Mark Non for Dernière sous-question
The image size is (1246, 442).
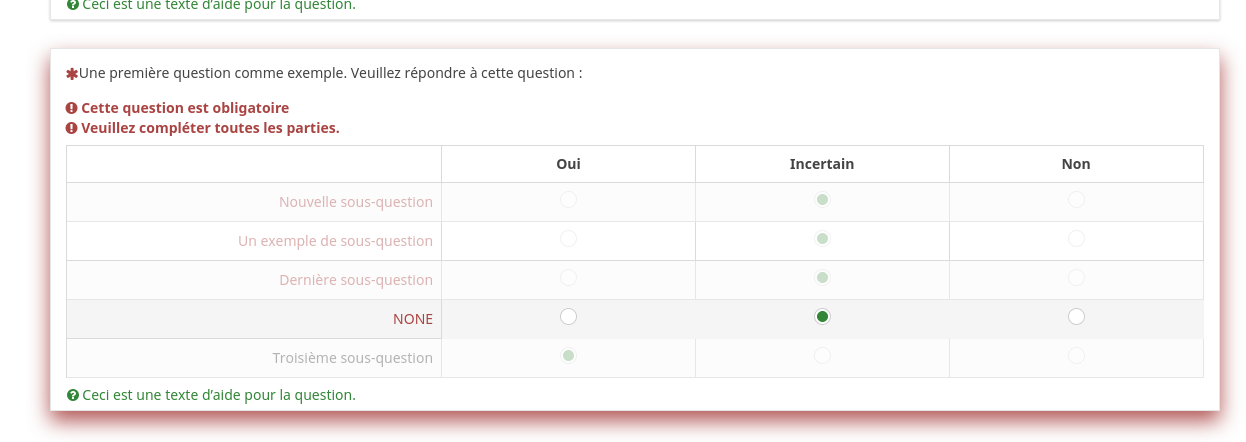[1076, 278]
